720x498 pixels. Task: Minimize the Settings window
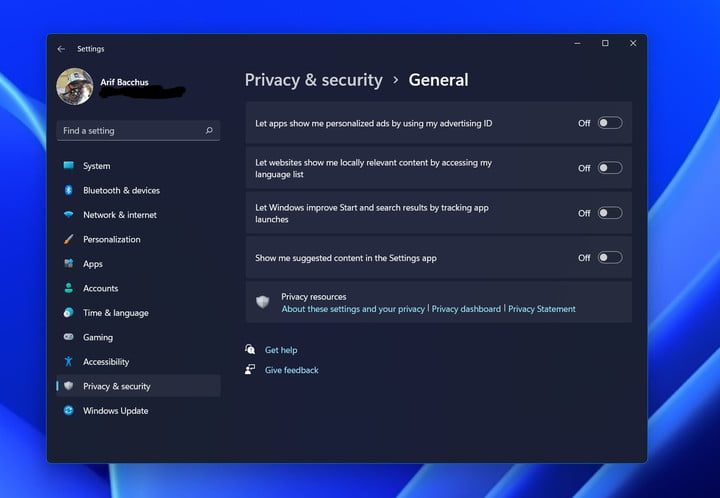point(578,43)
